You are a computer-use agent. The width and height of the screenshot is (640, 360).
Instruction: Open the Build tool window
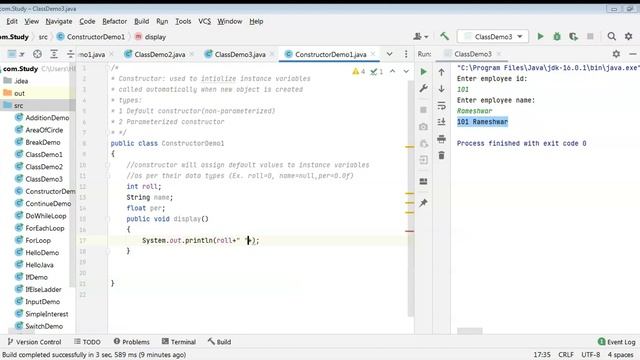(x=219, y=342)
